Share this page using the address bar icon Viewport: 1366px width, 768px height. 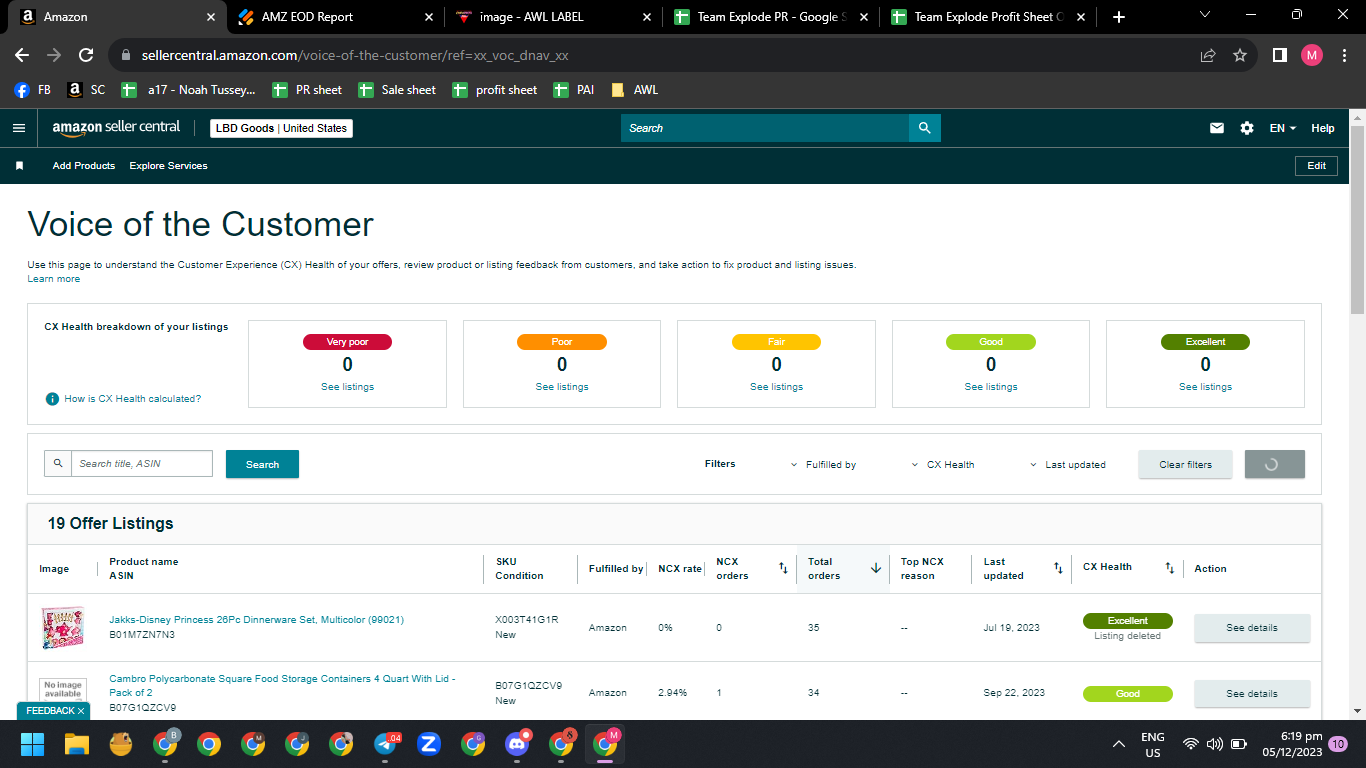[x=1208, y=56]
